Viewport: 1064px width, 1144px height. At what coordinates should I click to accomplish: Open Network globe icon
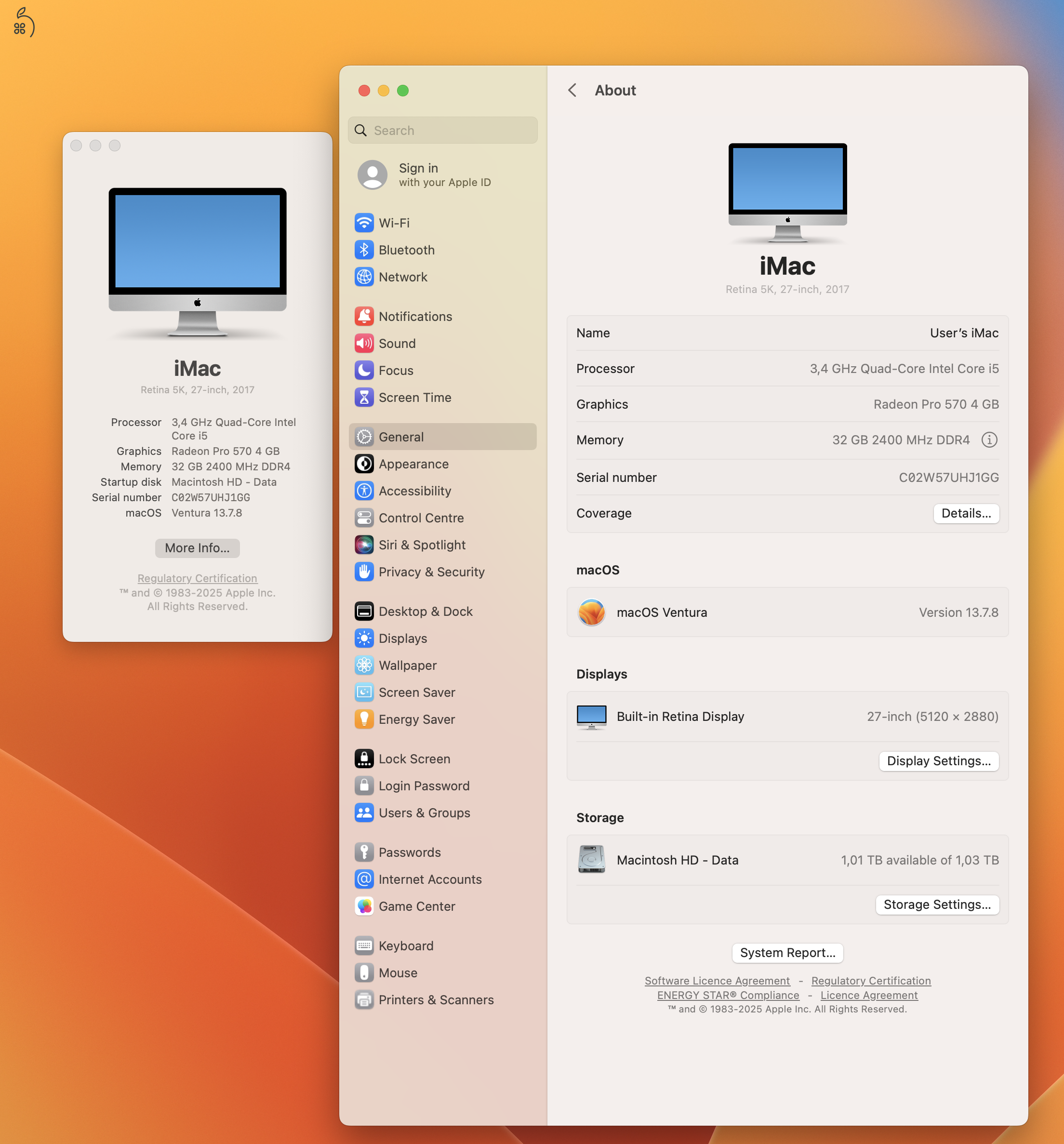[x=364, y=277]
